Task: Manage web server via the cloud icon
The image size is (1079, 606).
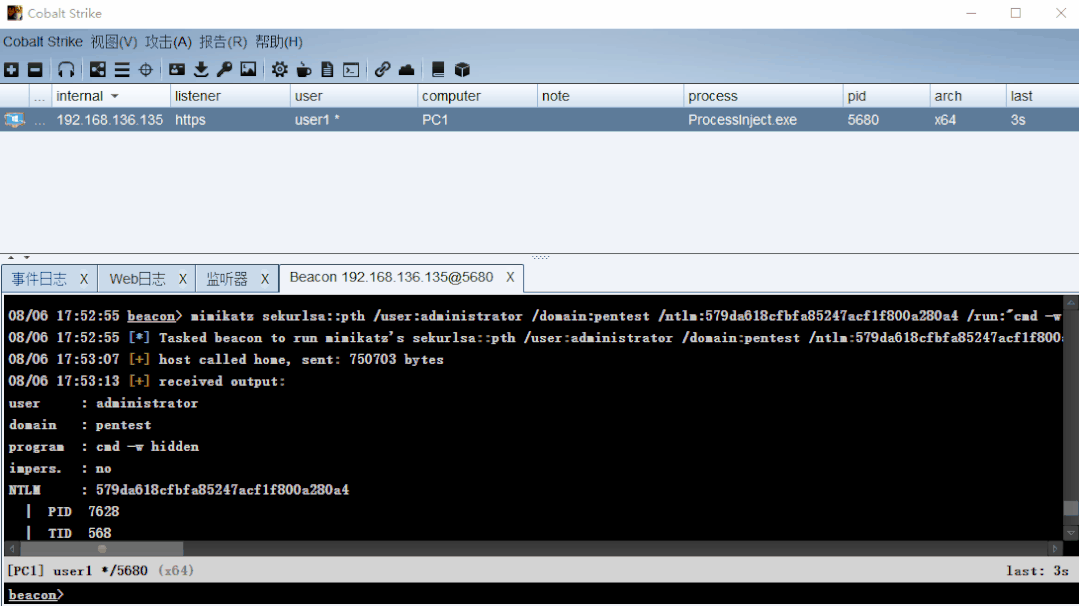Action: (x=407, y=69)
